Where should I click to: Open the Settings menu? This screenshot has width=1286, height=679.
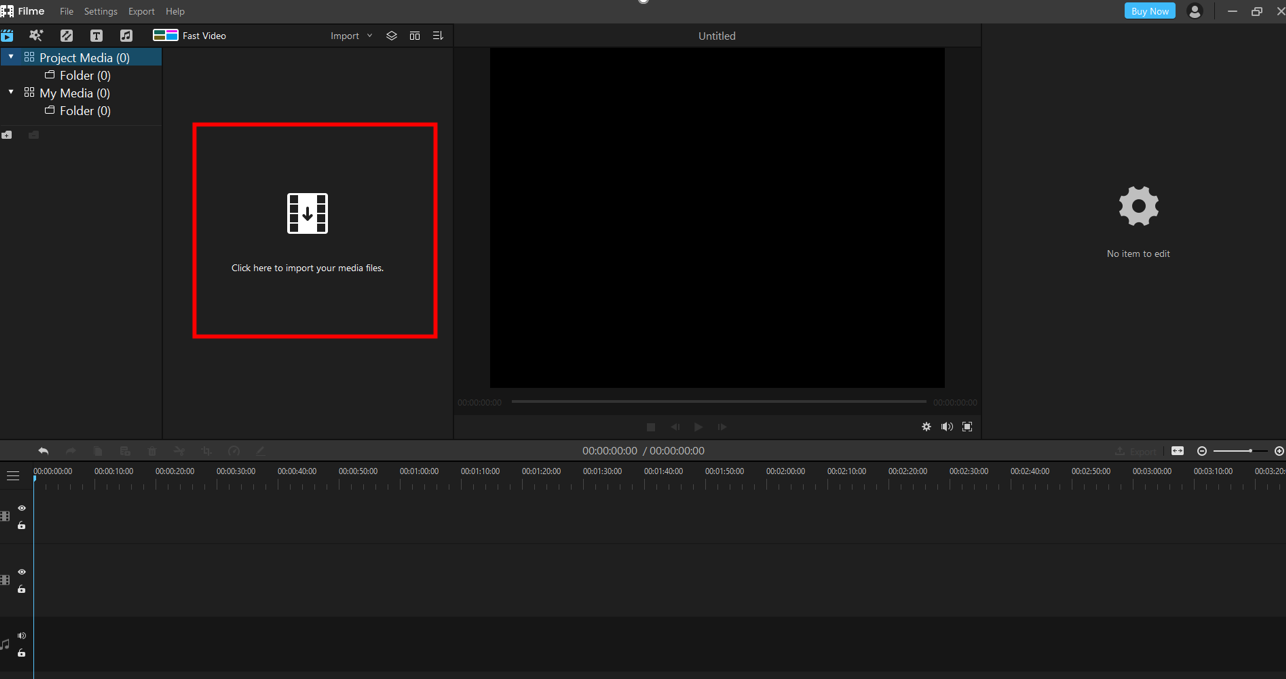pyautogui.click(x=100, y=11)
